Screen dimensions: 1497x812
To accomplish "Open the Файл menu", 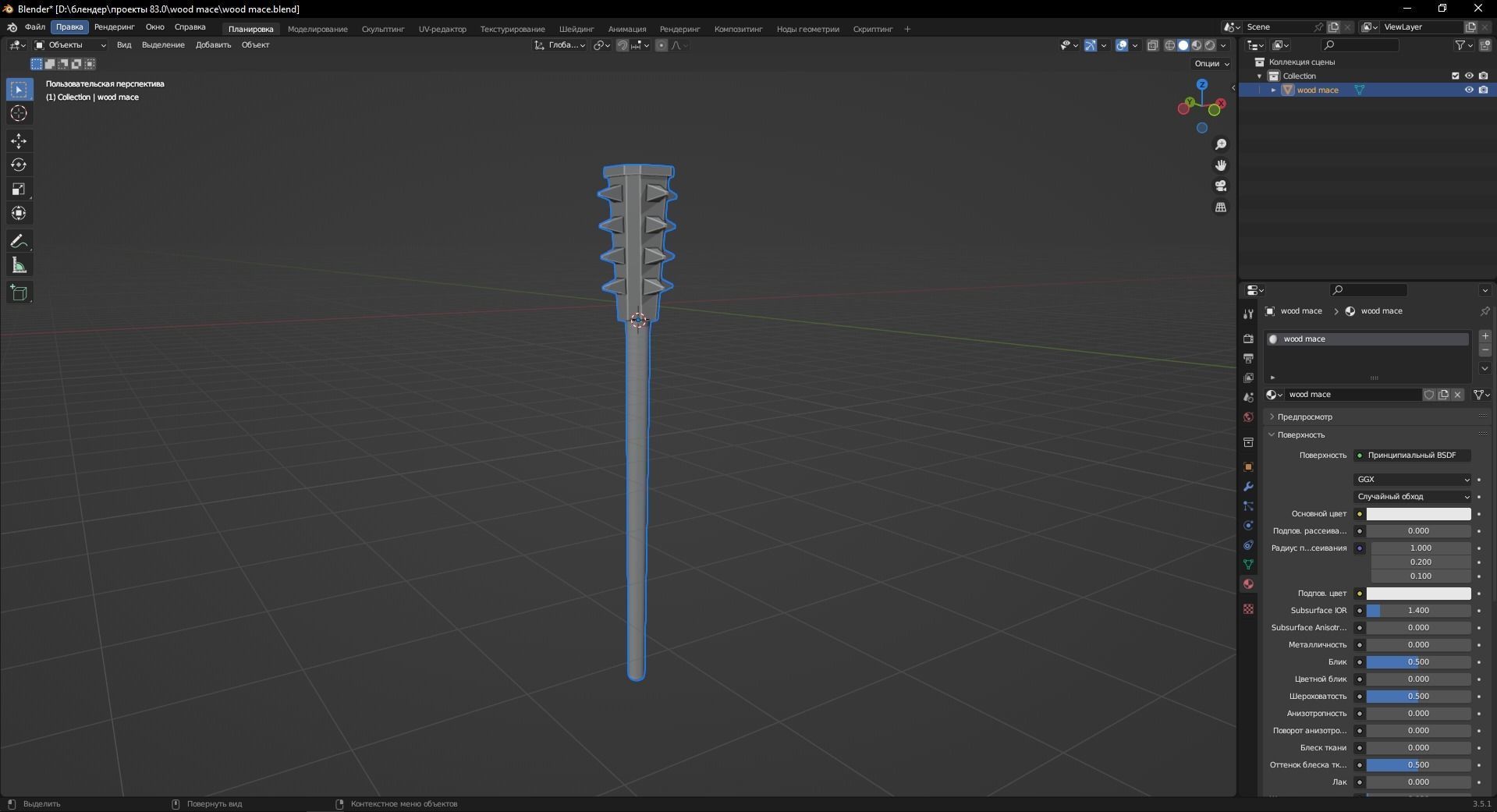I will click(35, 27).
